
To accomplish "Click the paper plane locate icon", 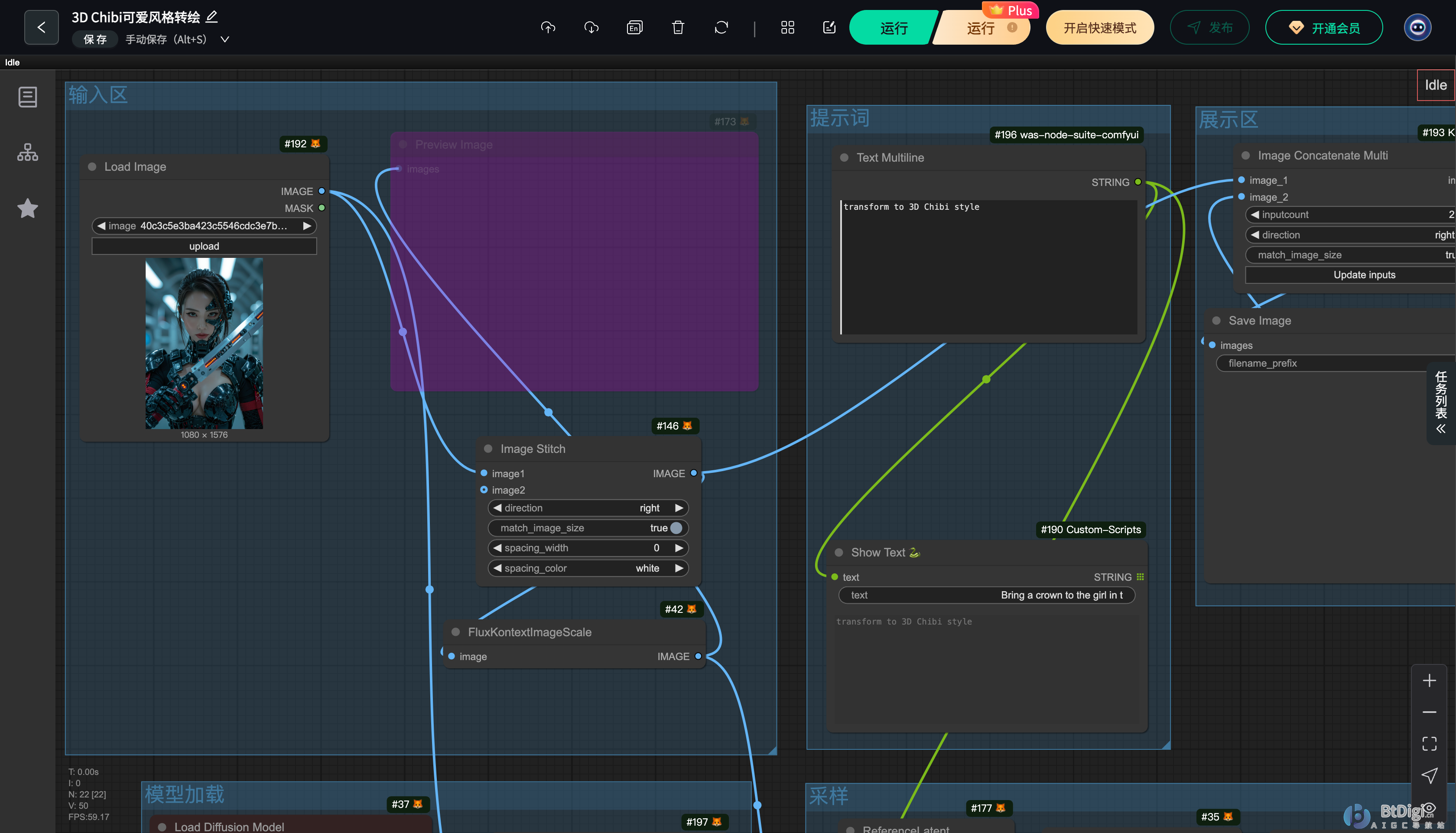I will click(1429, 775).
